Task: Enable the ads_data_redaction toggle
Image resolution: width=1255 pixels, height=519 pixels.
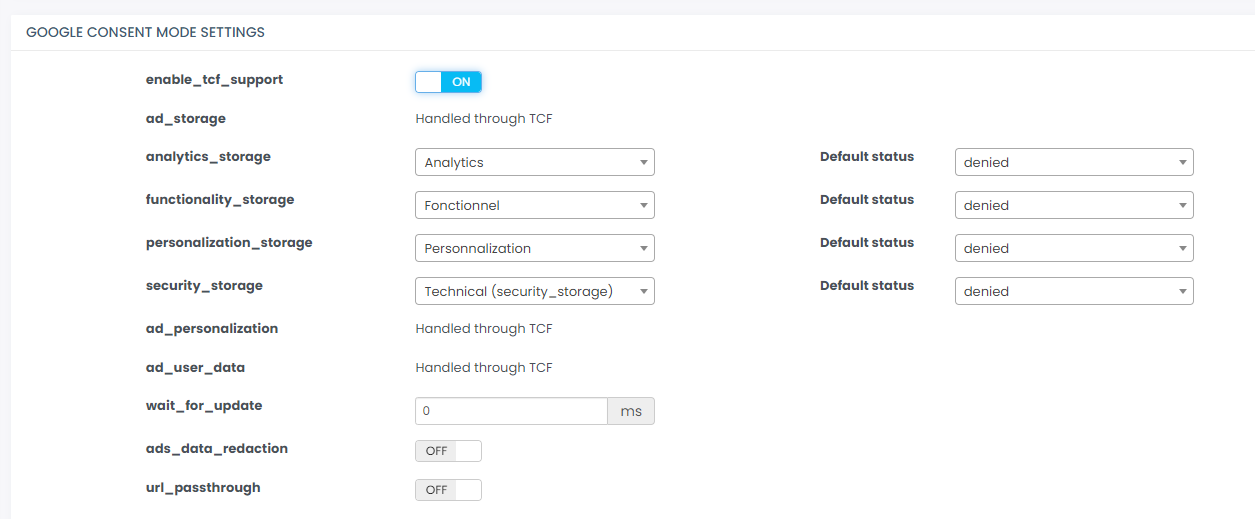Action: pos(448,451)
